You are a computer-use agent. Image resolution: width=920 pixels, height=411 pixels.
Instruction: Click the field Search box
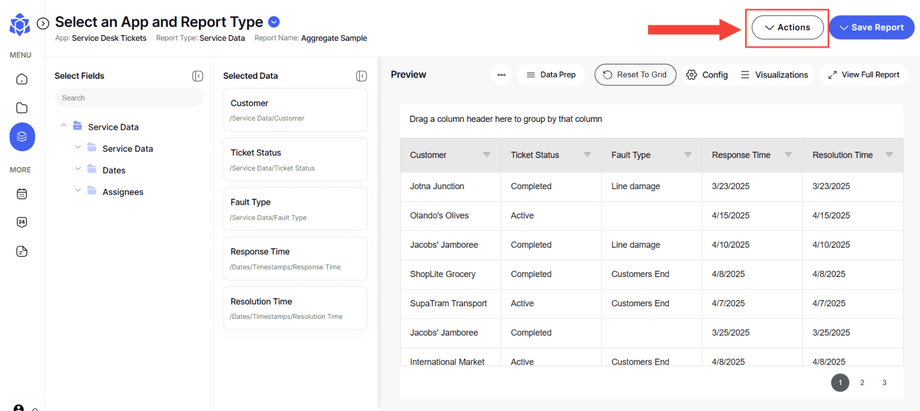click(128, 98)
